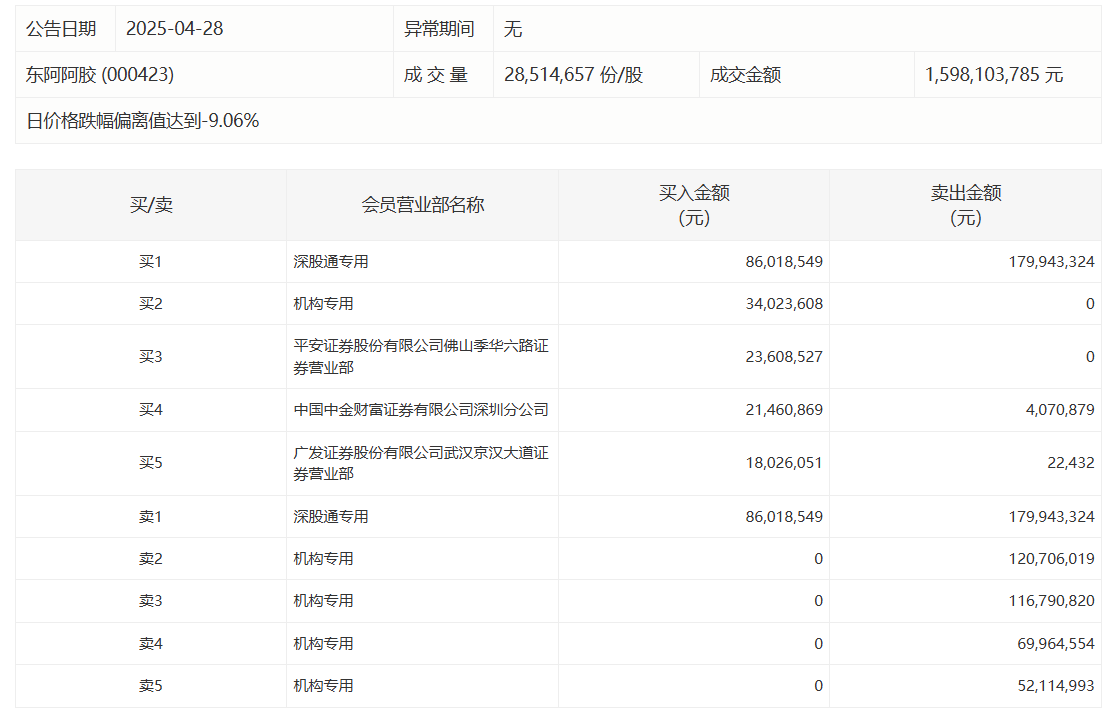Select the 卖1 row label
The height and width of the screenshot is (716, 1116).
coord(151,517)
